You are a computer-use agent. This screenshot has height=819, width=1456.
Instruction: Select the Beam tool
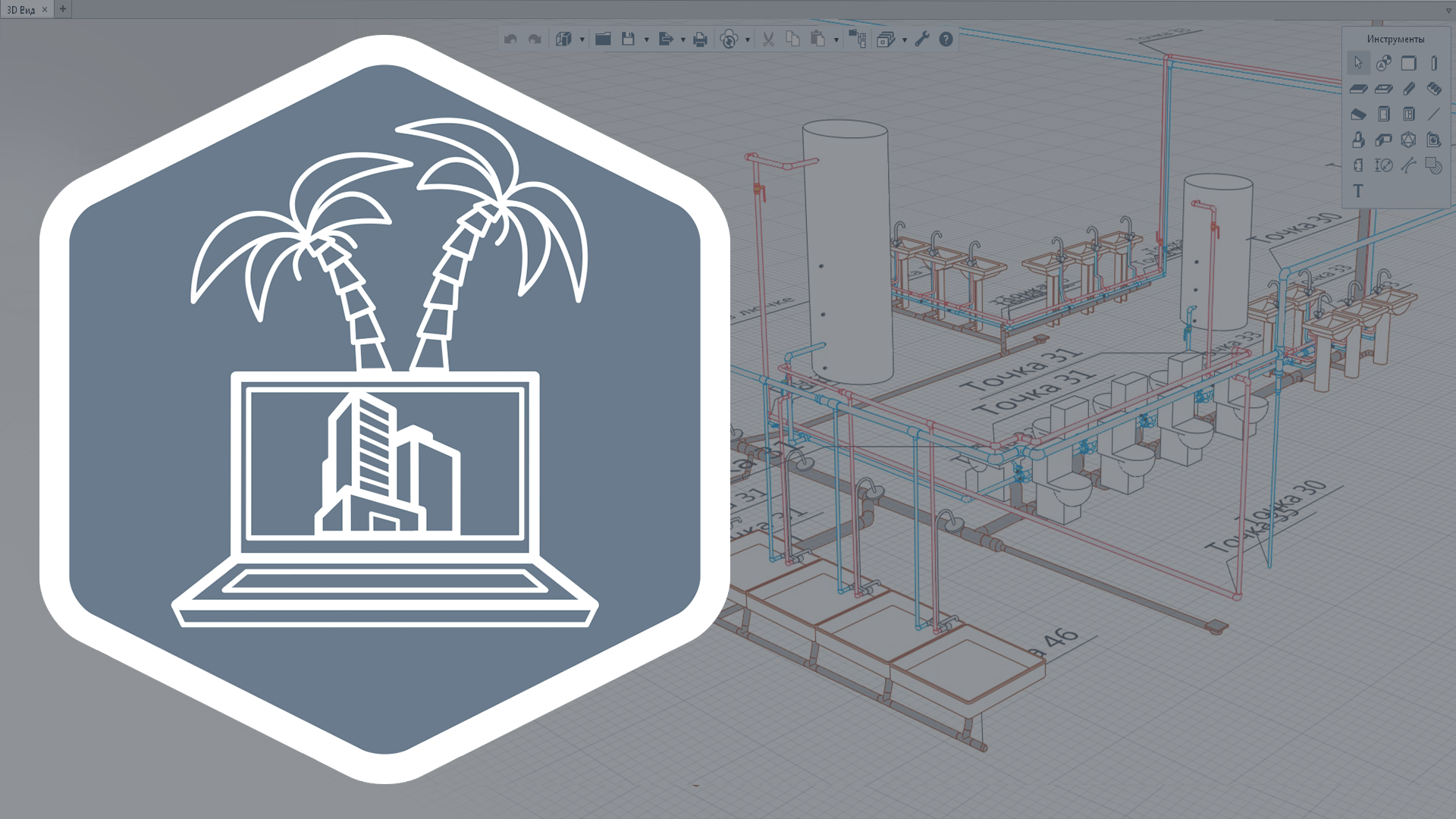(1408, 89)
